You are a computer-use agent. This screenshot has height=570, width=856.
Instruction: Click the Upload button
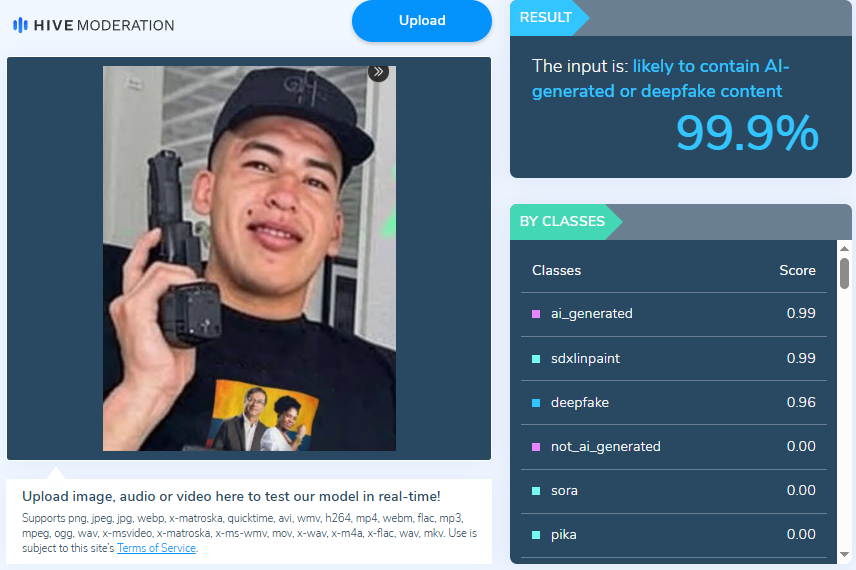(422, 21)
